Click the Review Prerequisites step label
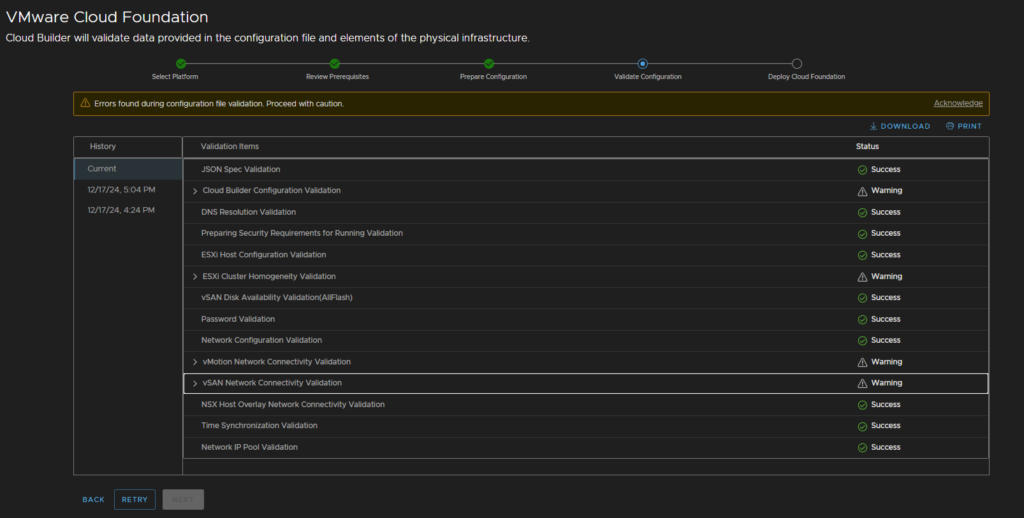1024x518 pixels. [337, 76]
